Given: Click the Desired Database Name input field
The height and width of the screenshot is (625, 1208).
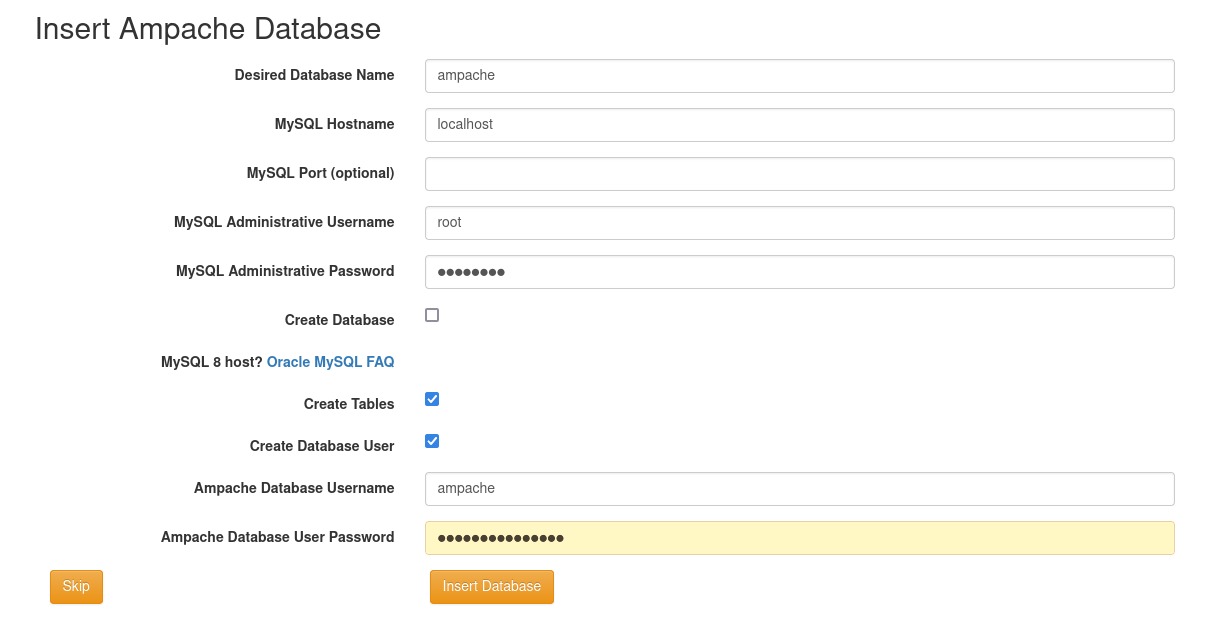Looking at the screenshot, I should [799, 76].
